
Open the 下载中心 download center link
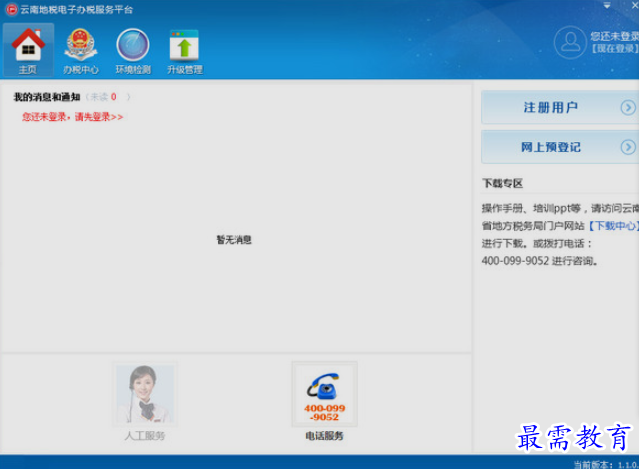[x=612, y=226]
